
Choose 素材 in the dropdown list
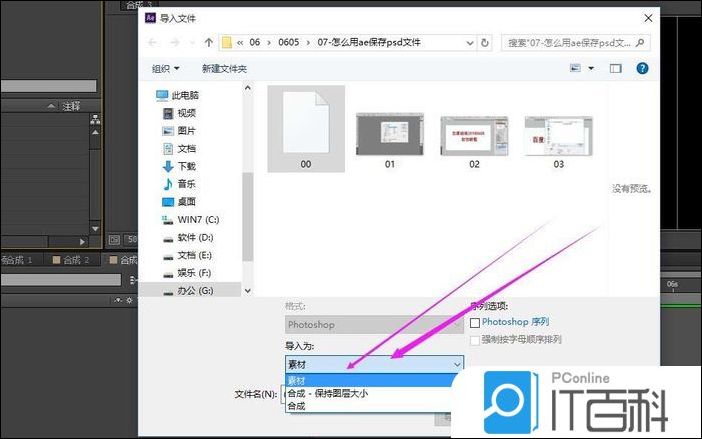click(x=370, y=381)
